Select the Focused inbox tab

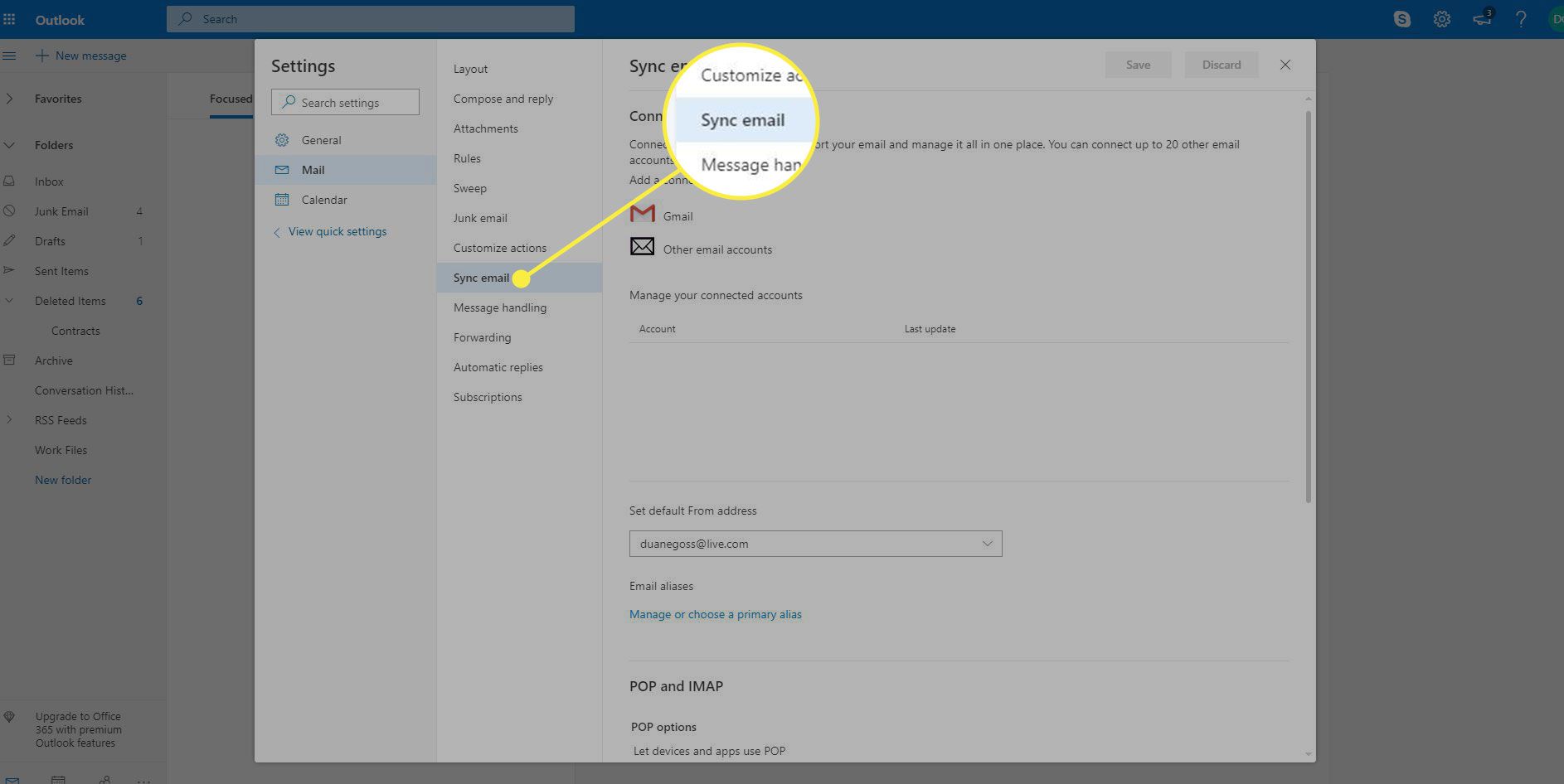(231, 99)
